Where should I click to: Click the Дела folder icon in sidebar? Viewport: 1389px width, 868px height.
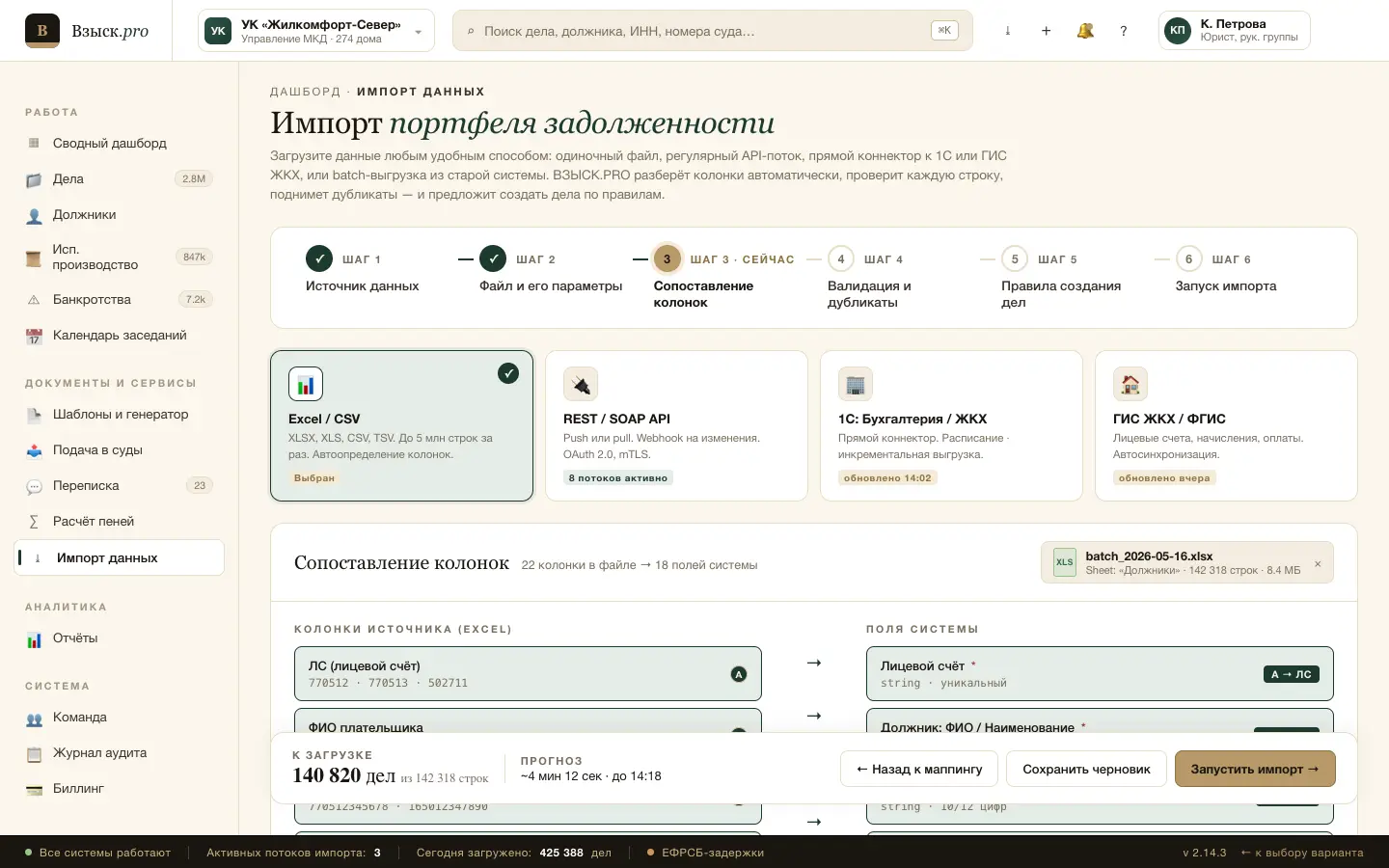[x=34, y=179]
